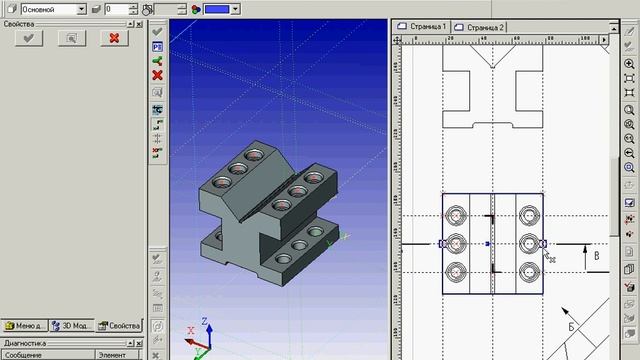Open the Основной layer dropdown
640x360 pixels.
82,9
